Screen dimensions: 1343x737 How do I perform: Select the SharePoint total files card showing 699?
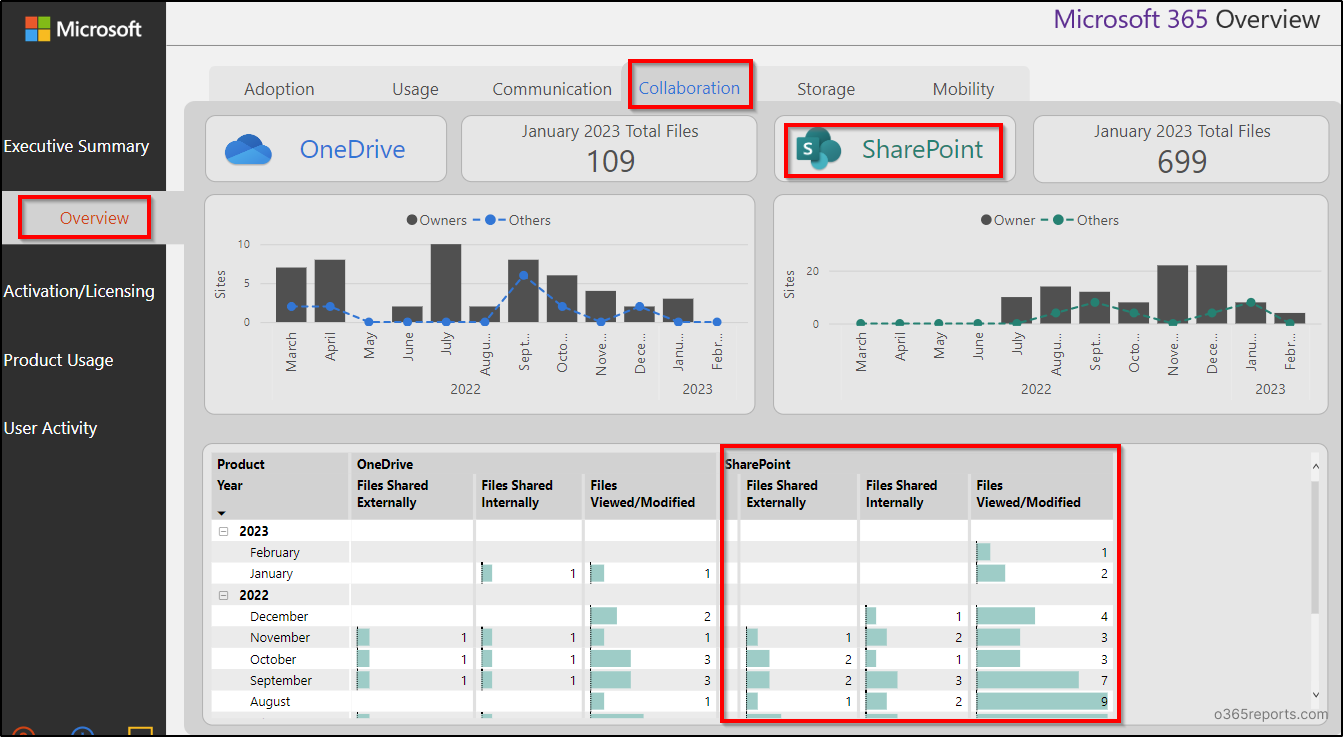click(1182, 149)
